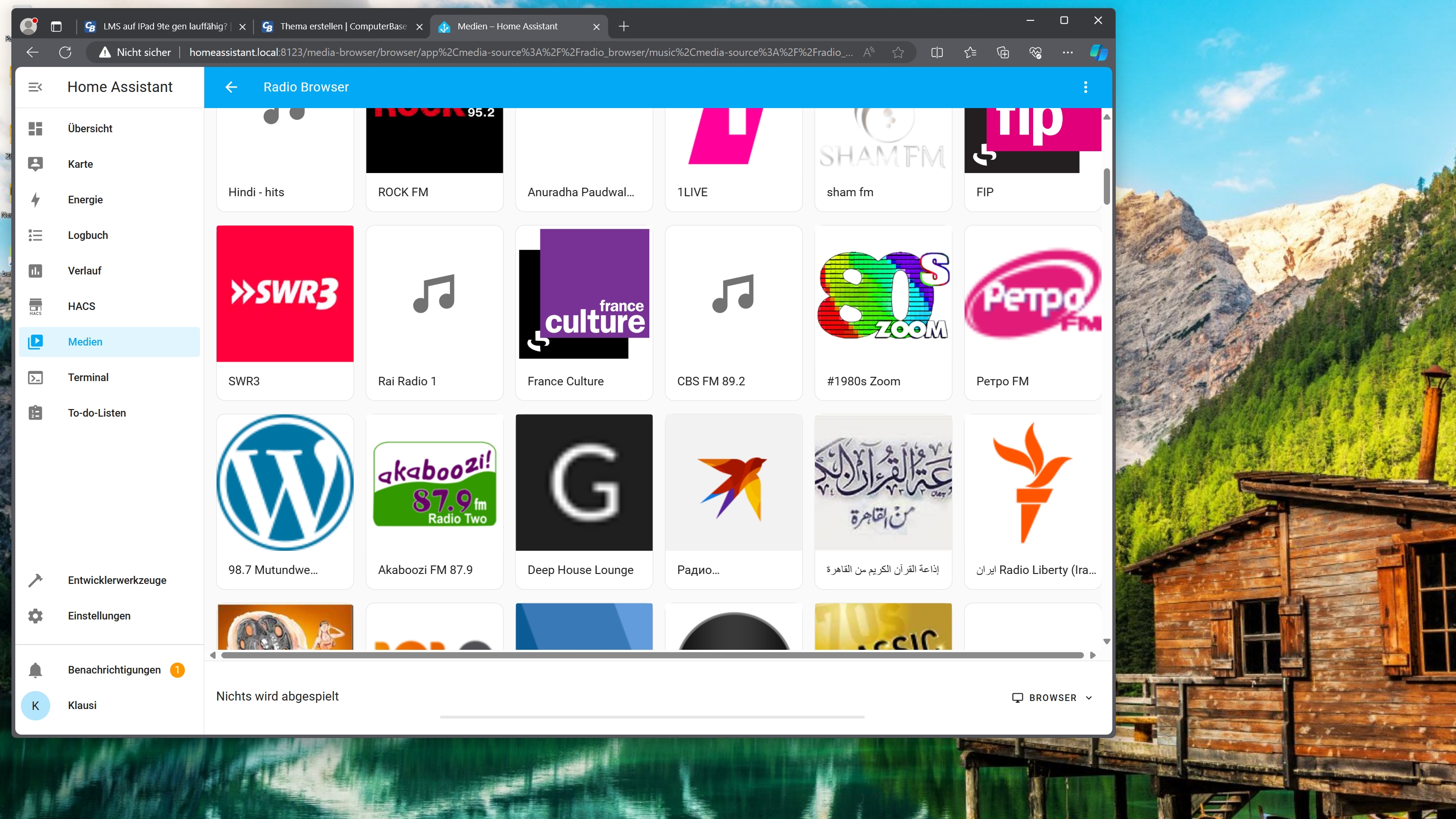Viewport: 1456px width, 819px height.
Task: Click the horizontal scrollbar below stations
Action: tap(652, 655)
